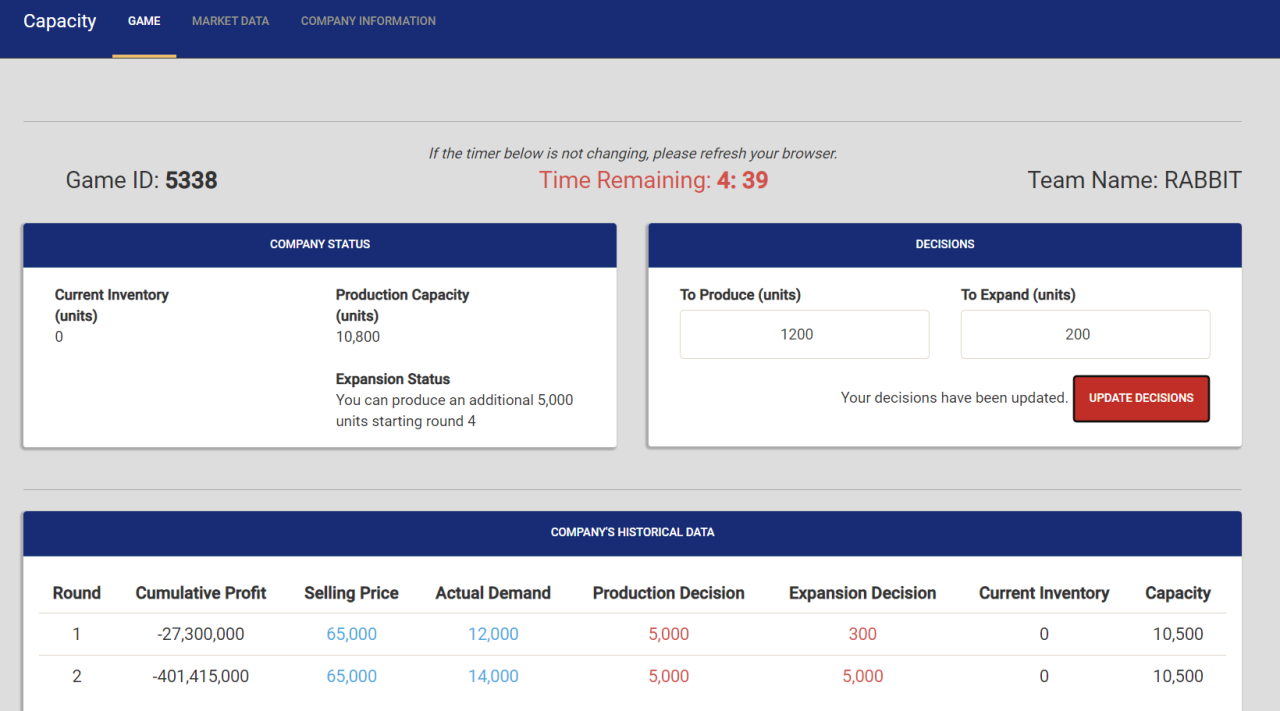Click round 2 production decision 5,000

[669, 676]
